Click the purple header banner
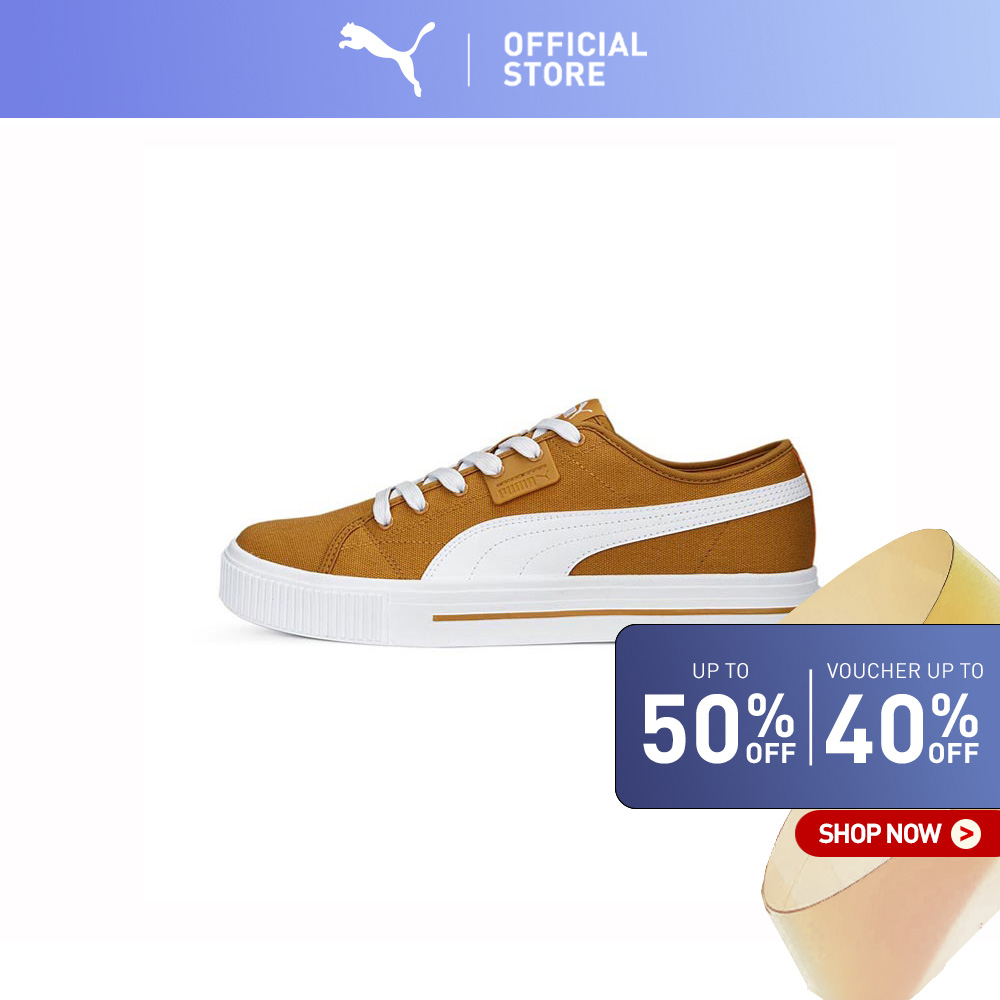 (x=500, y=59)
